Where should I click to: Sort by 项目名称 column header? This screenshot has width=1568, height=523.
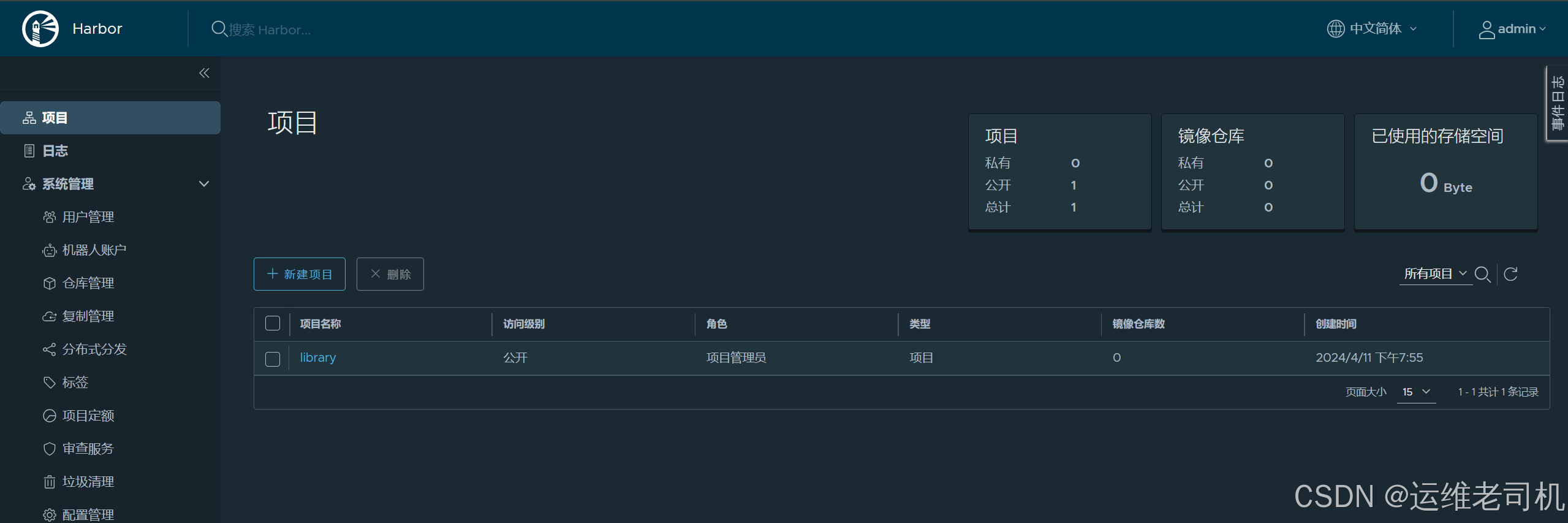(320, 324)
